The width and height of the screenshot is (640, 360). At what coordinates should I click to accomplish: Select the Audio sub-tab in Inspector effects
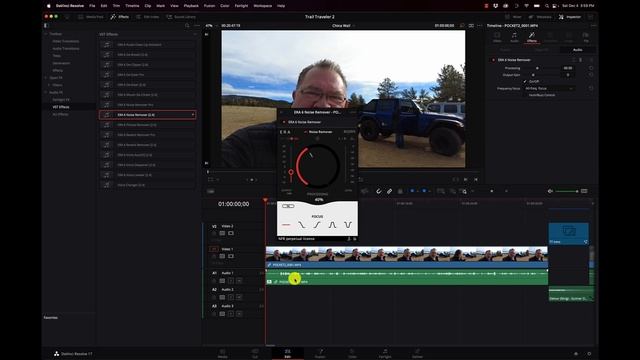coord(578,50)
